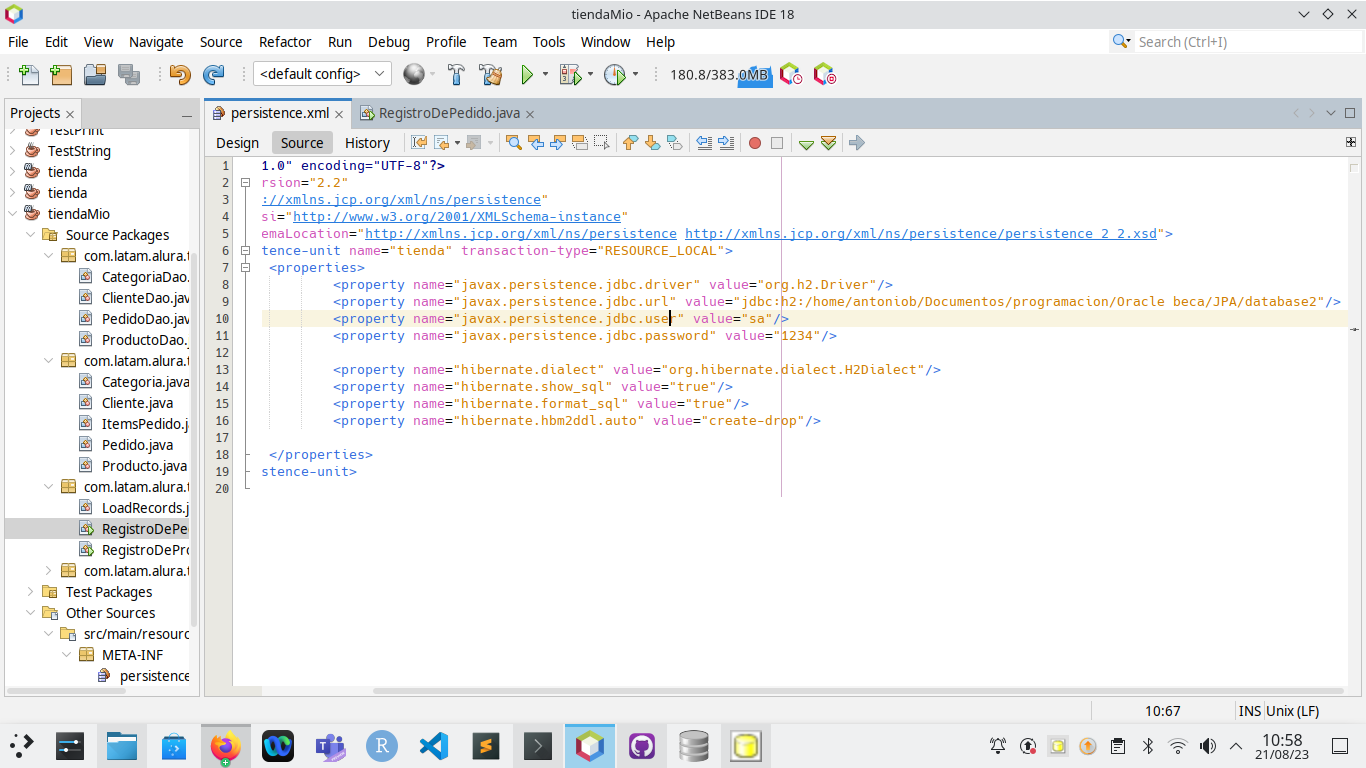Open the default config combo box
The image size is (1366, 768).
tap(323, 74)
